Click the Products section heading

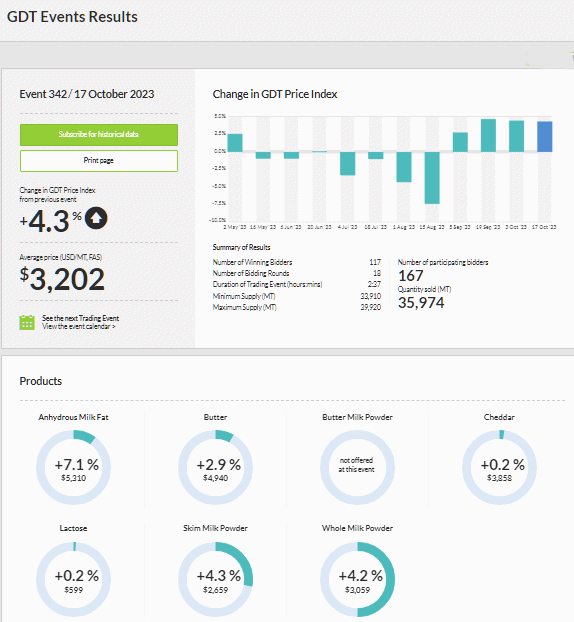[x=41, y=381]
